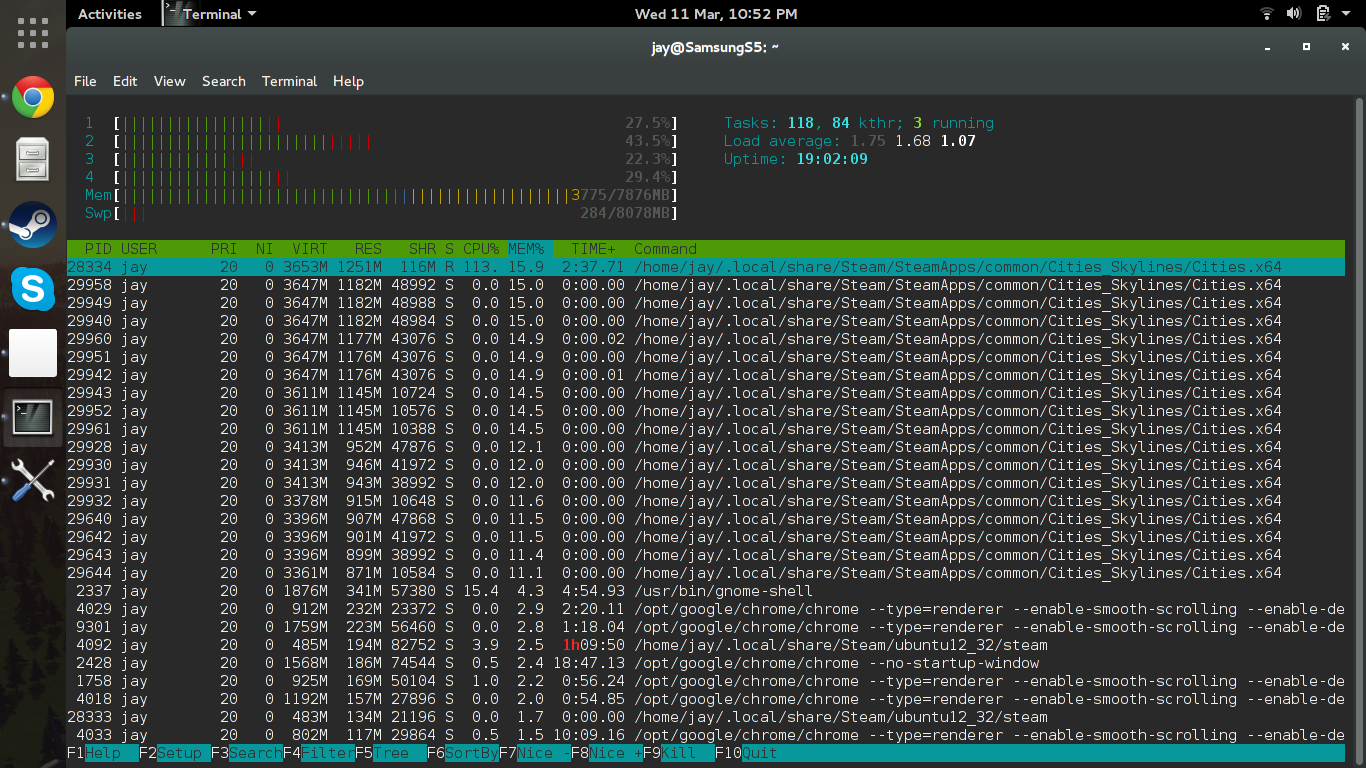Click the Load average text line
This screenshot has height=768, width=1366.
[850, 141]
